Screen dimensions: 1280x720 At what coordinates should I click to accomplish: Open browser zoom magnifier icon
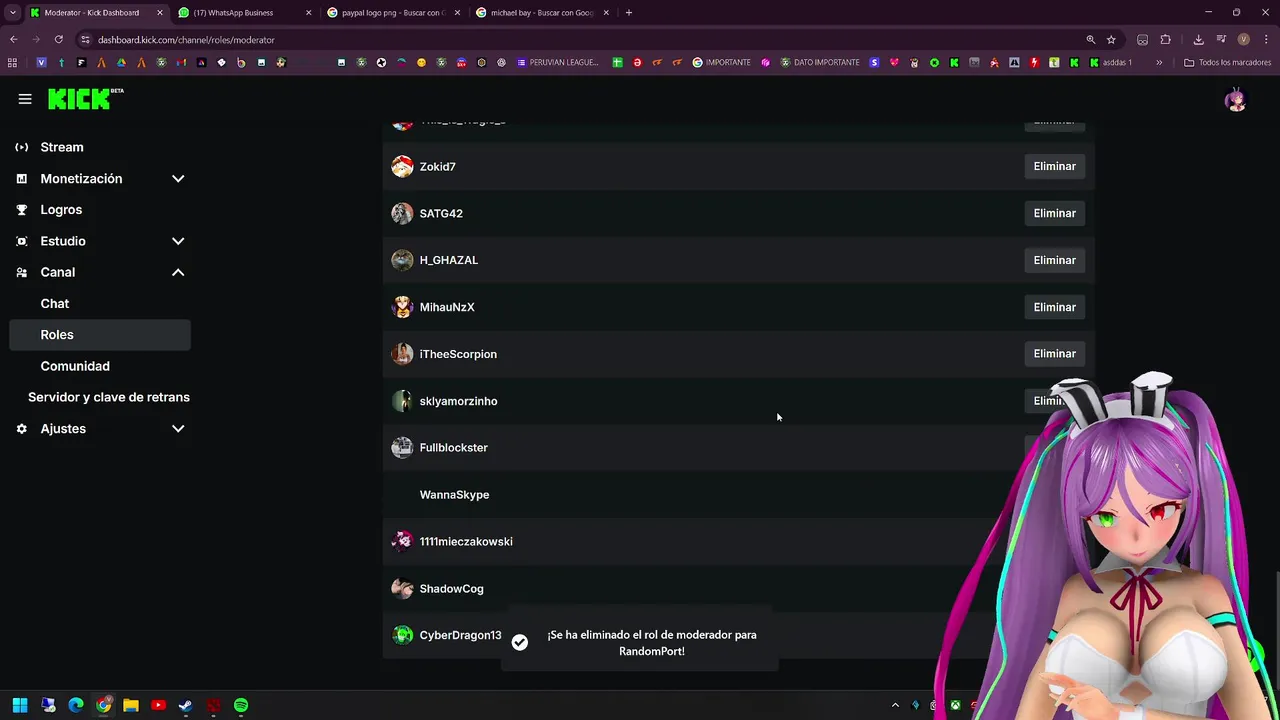1090,40
